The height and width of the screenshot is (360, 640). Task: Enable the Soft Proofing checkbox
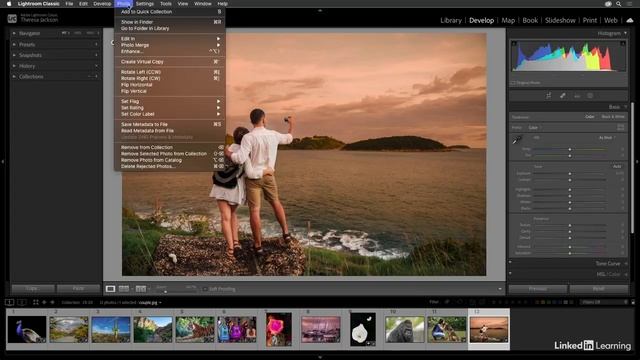pos(205,289)
